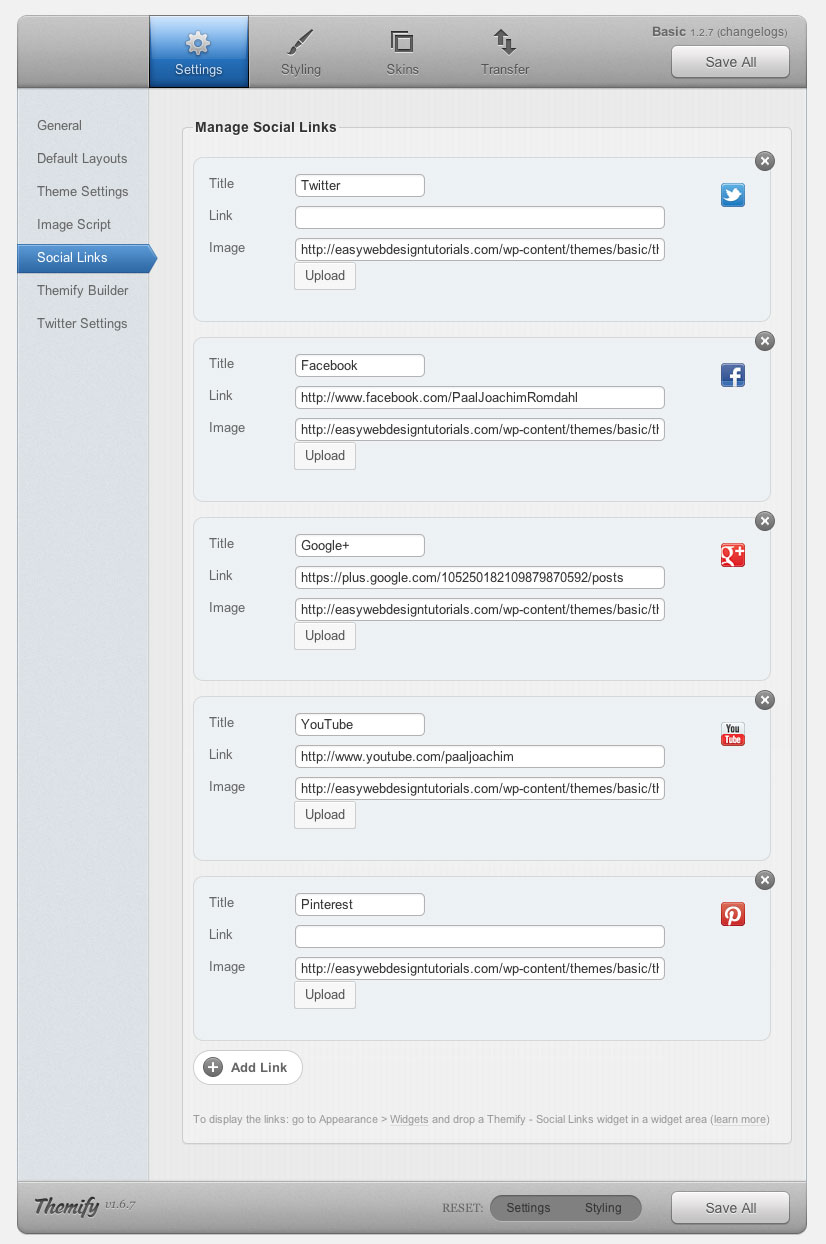Open Twitter Settings section
The height and width of the screenshot is (1244, 826).
point(82,323)
